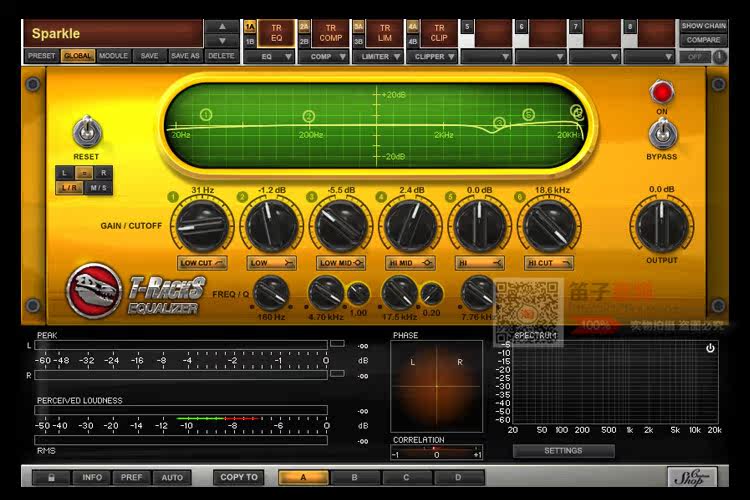Screen dimensions: 750x500
Task: Open the CLIPPER module dropdown
Action: 432,57
